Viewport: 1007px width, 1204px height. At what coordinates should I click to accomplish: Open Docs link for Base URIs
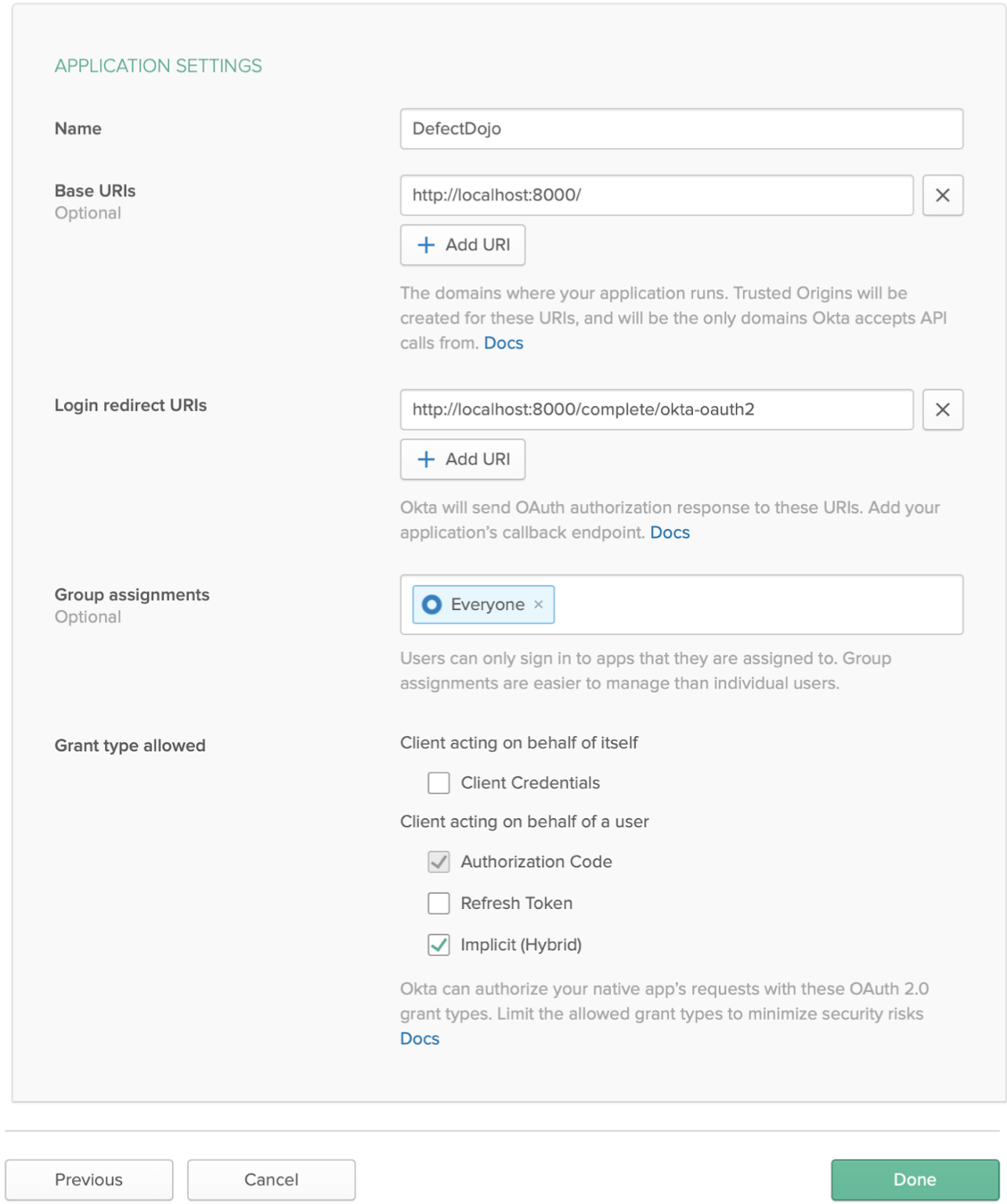coord(503,343)
